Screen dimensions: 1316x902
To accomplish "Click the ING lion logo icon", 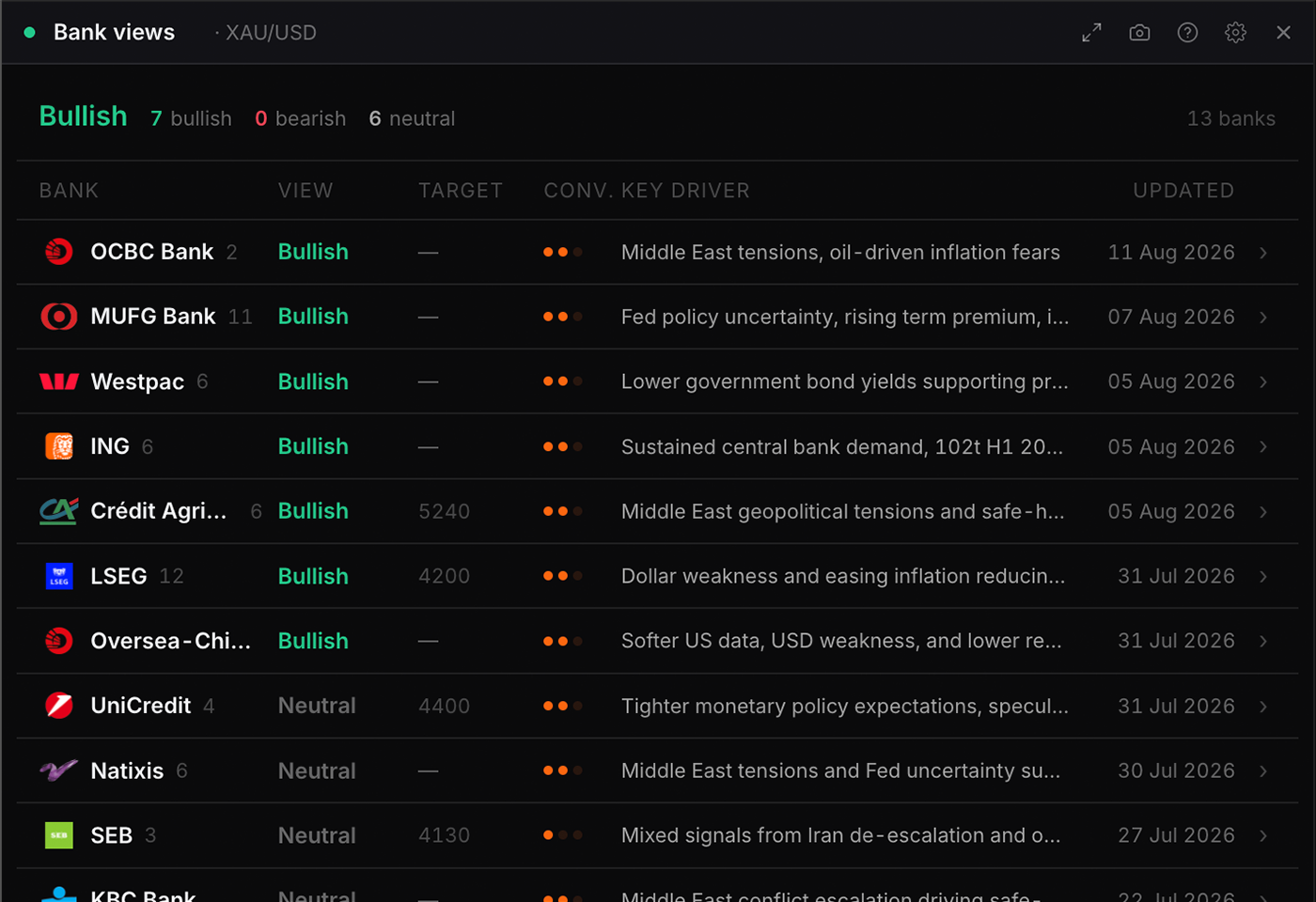I will [59, 446].
